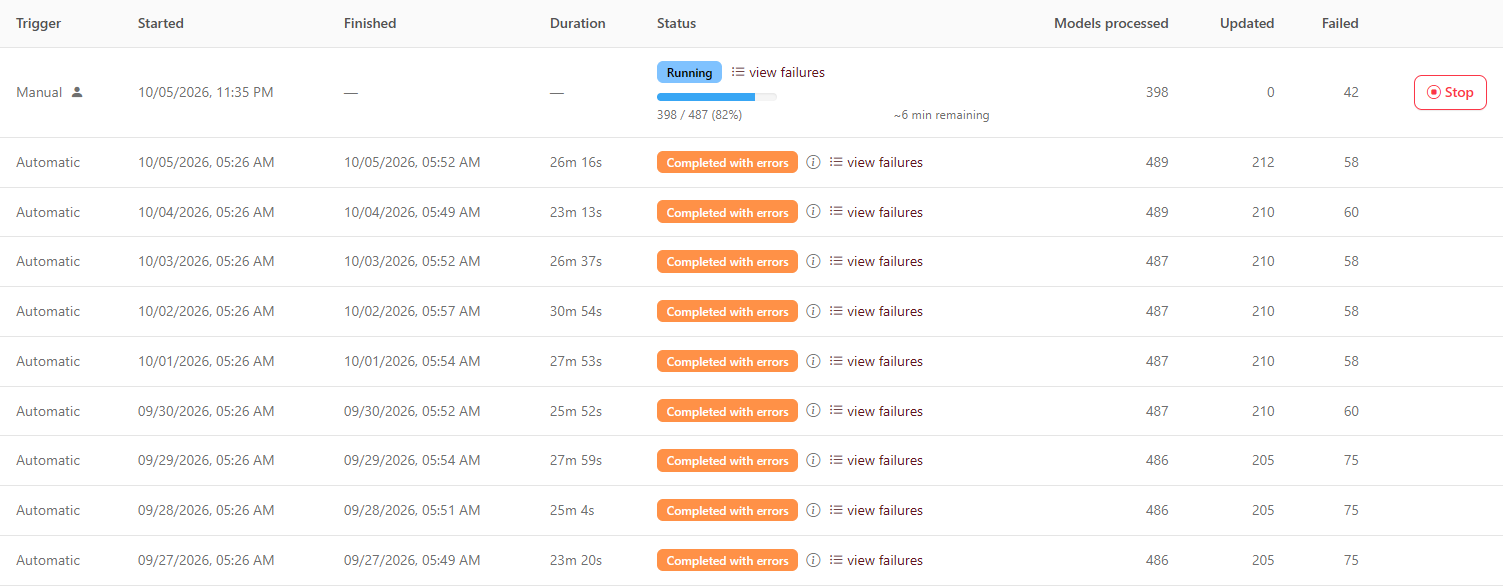Click the Status column header

(677, 23)
